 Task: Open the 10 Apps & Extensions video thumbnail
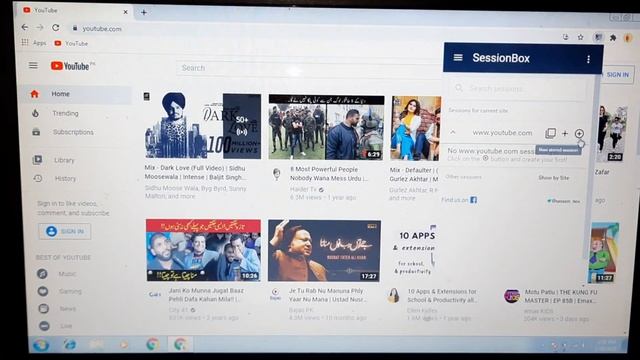click(413, 251)
